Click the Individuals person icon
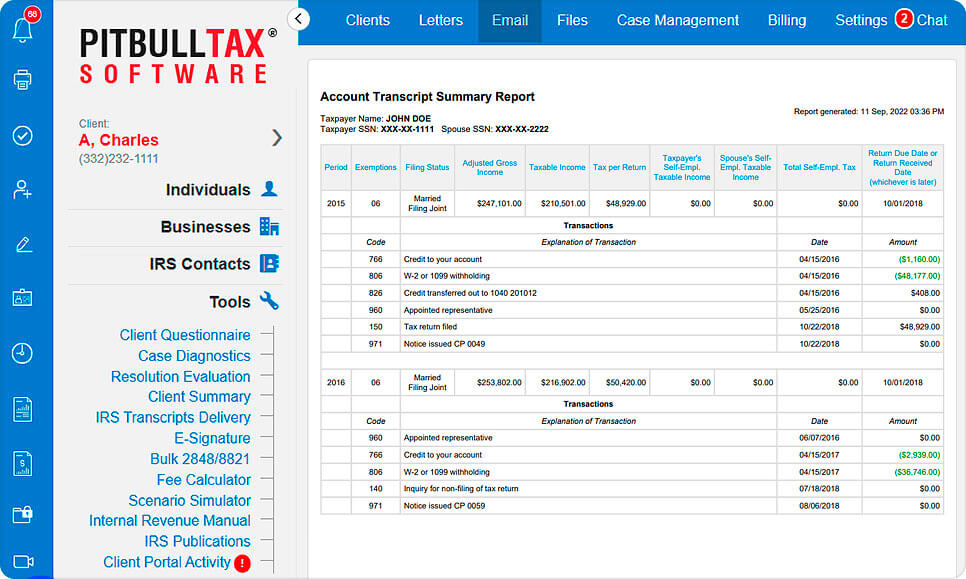This screenshot has width=966, height=579. (x=269, y=188)
